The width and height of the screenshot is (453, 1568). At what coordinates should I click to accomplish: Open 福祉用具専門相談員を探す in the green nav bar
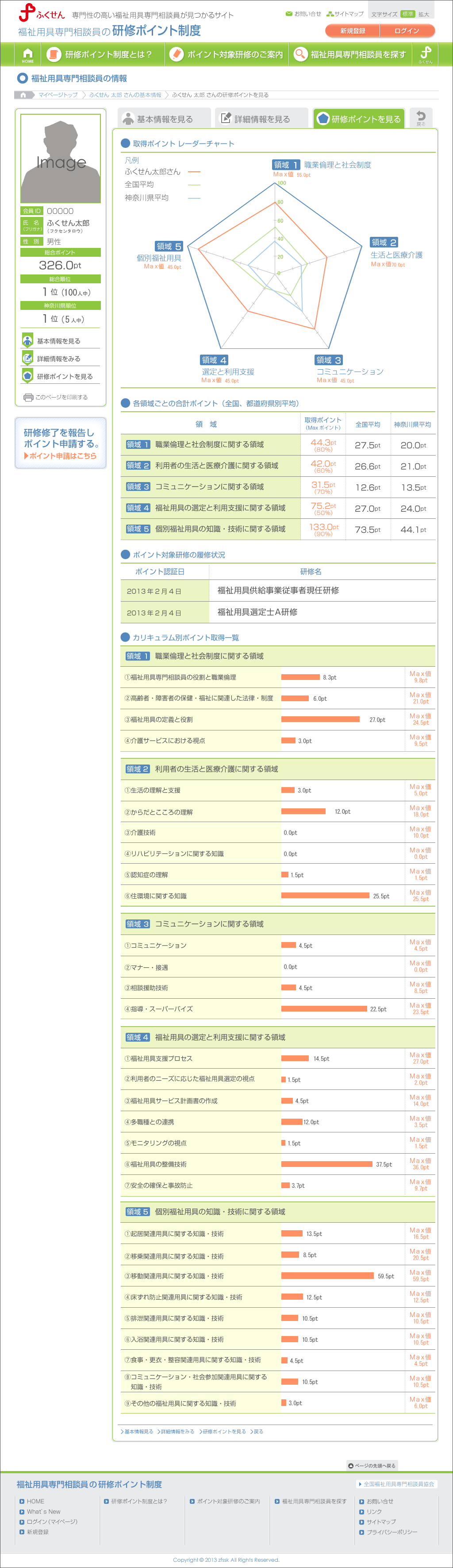point(349,54)
